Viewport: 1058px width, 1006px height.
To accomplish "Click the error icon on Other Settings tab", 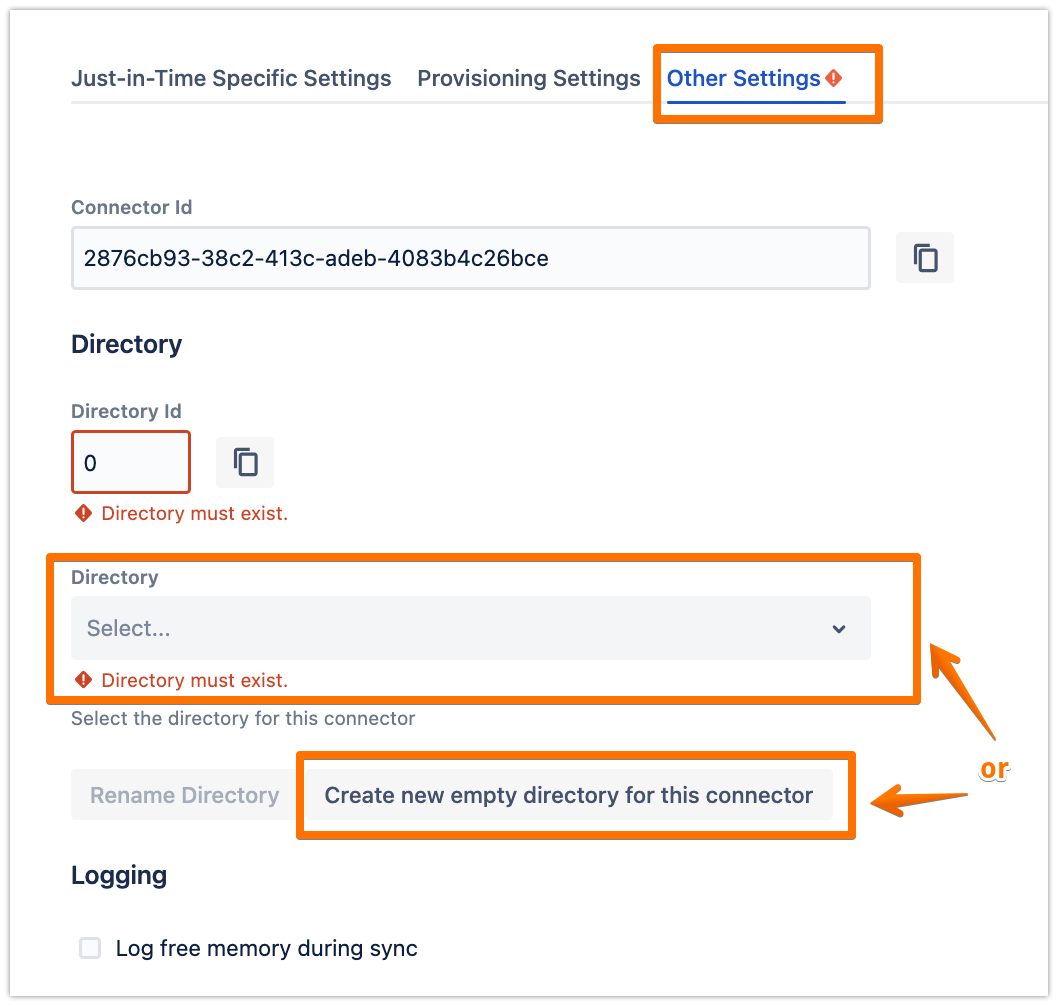I will point(834,78).
